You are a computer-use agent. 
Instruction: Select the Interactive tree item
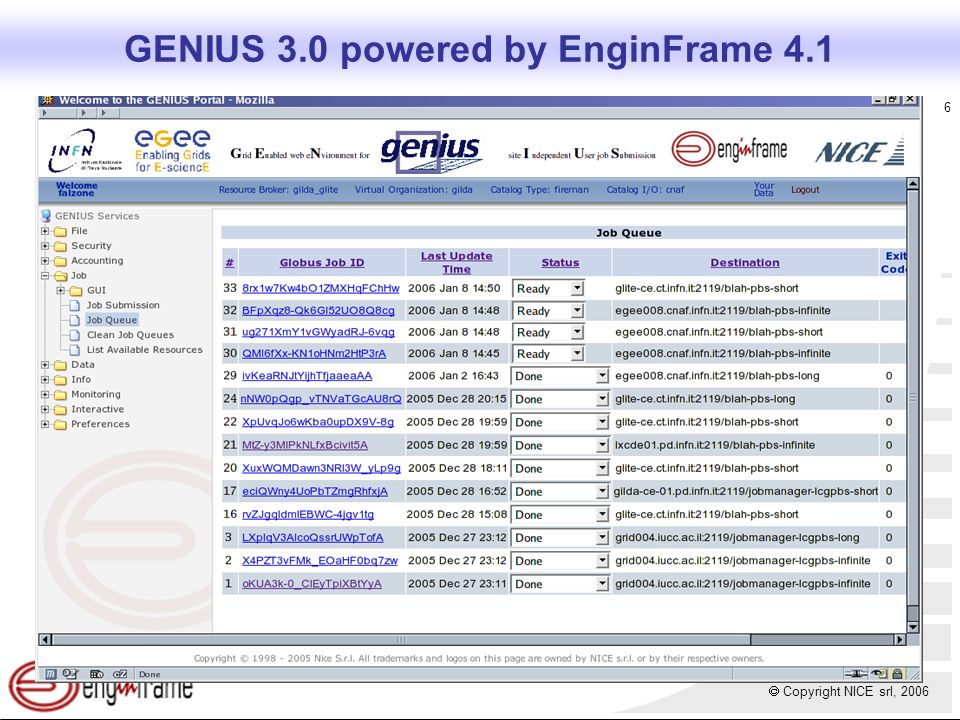coord(97,409)
